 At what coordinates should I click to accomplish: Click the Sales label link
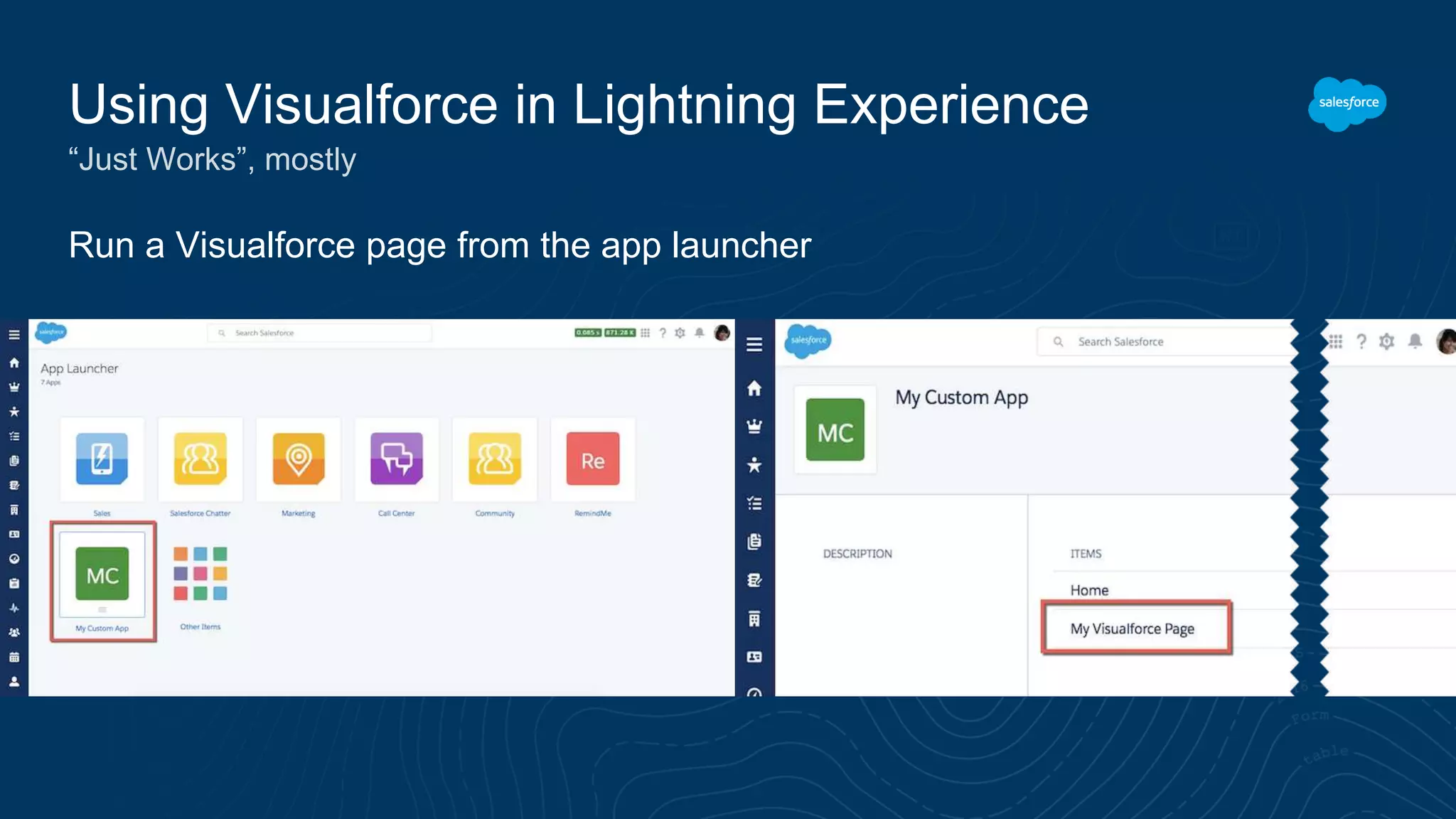coord(102,513)
